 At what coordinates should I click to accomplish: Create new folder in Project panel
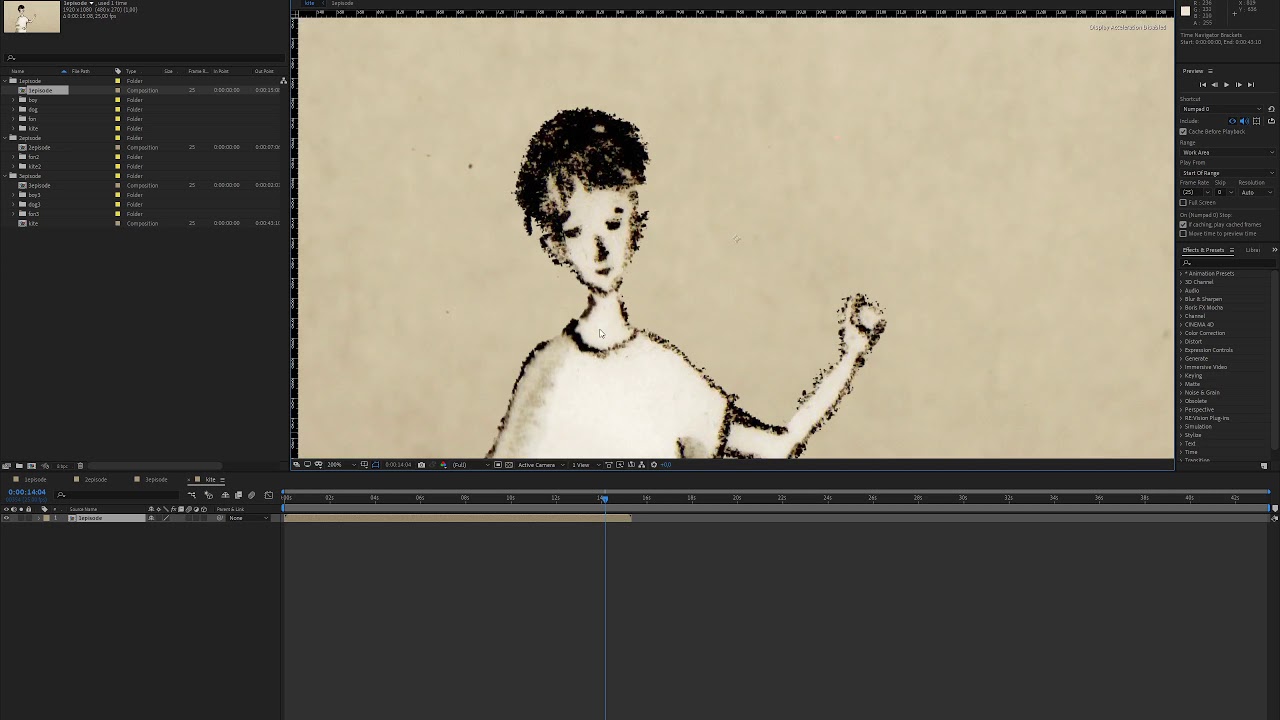click(19, 466)
